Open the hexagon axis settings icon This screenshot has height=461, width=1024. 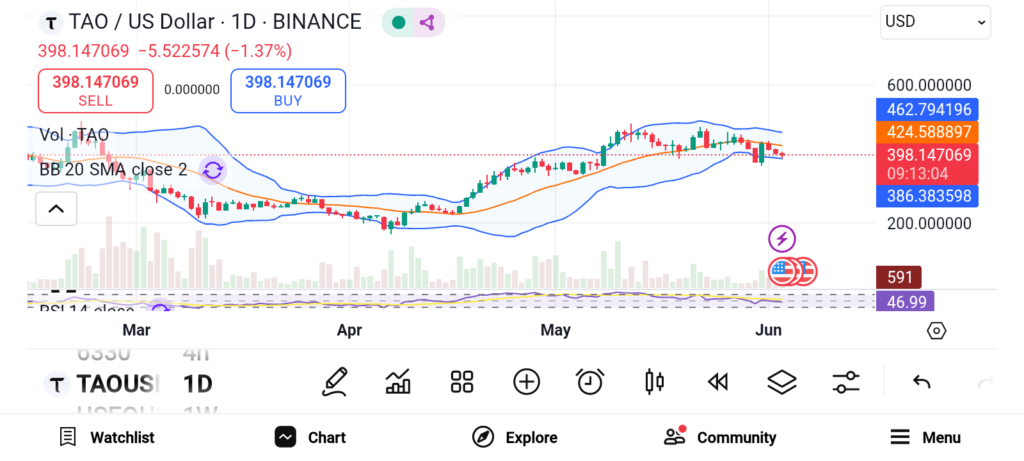click(x=936, y=330)
